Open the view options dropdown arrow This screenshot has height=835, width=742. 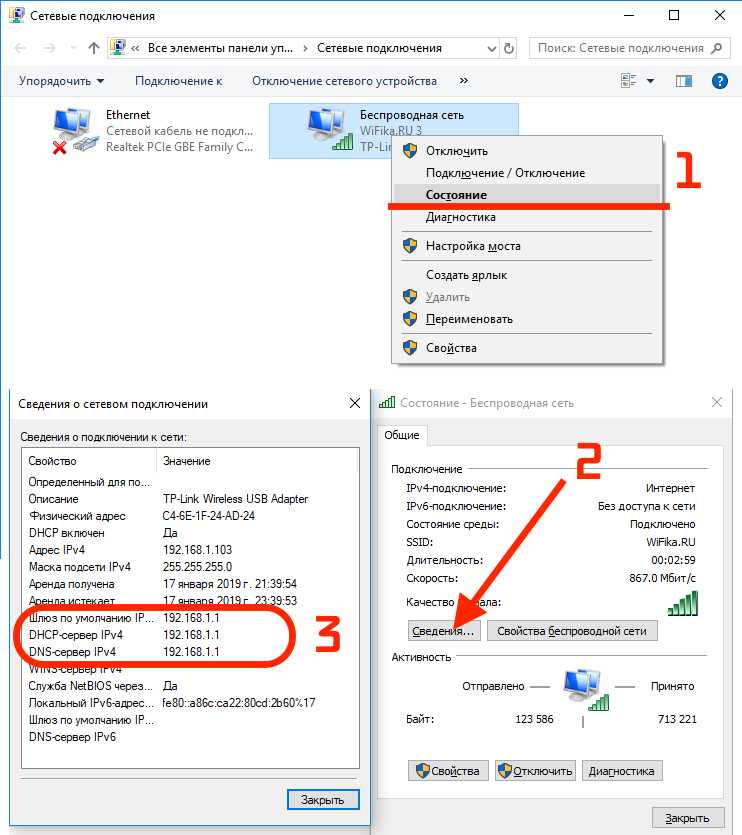[x=650, y=81]
